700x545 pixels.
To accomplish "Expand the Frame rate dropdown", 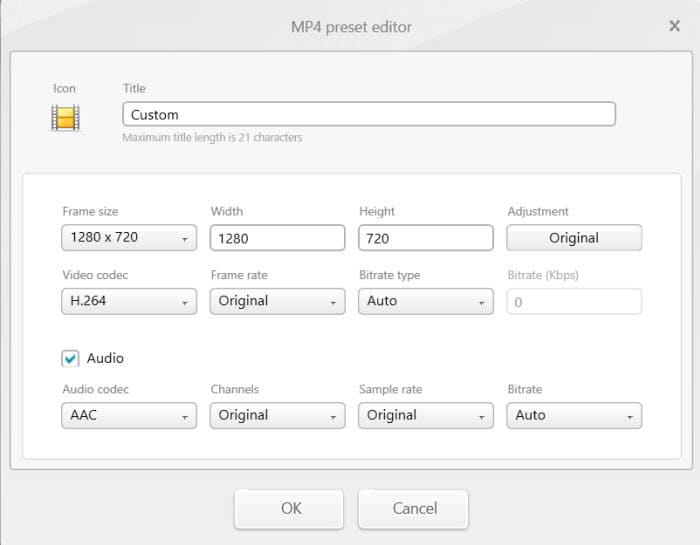I will coord(277,301).
